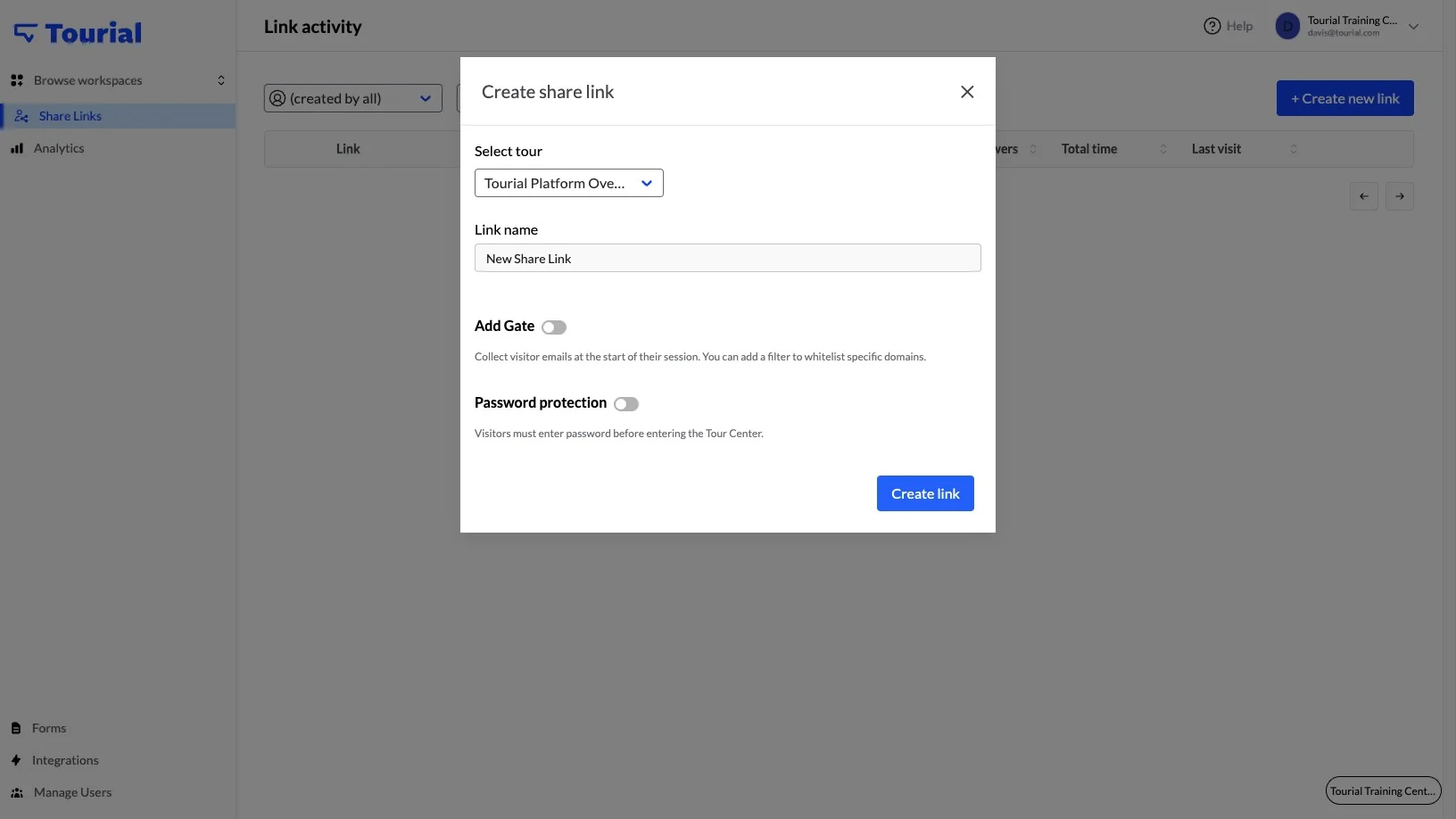Click the Help question mark icon
Image resolution: width=1456 pixels, height=819 pixels.
[1212, 26]
